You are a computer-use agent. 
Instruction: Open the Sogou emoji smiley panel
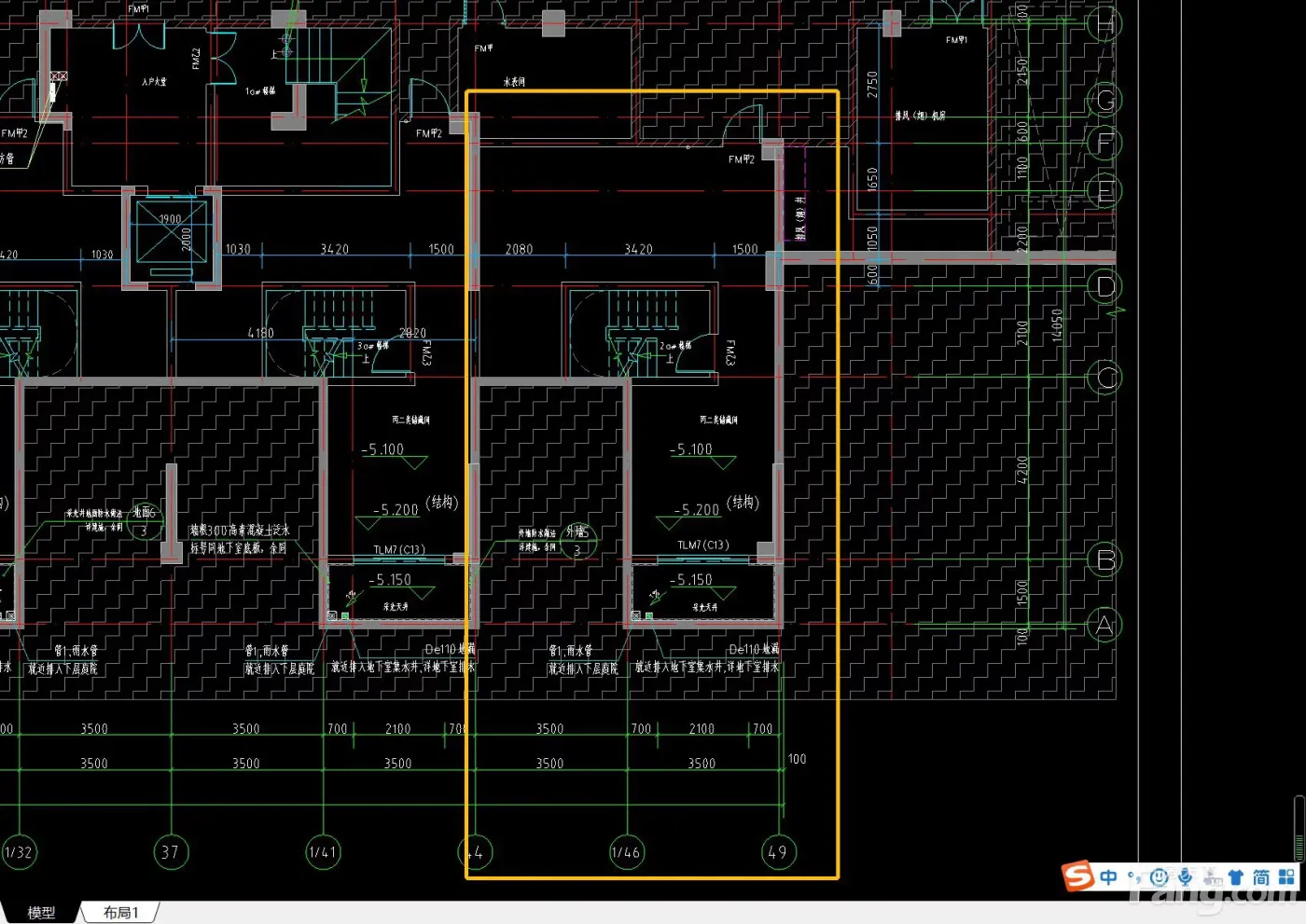1159,877
